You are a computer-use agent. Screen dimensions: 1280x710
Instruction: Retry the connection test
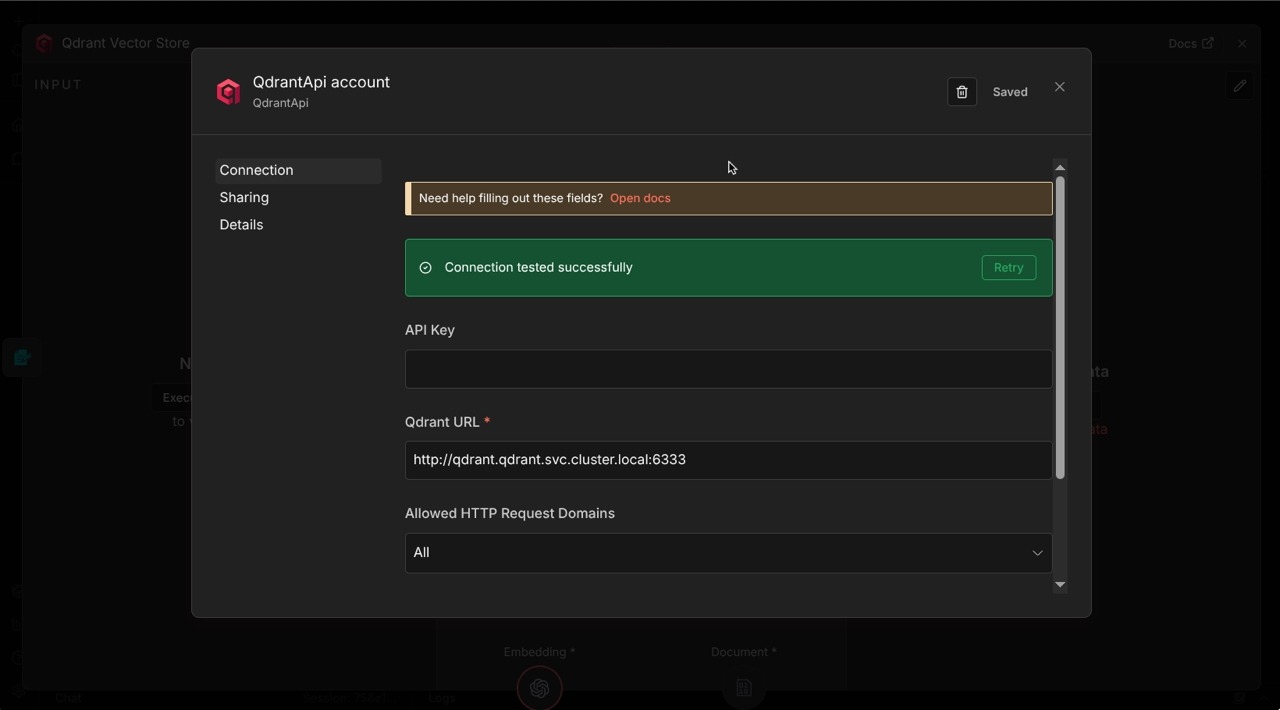tap(1008, 268)
